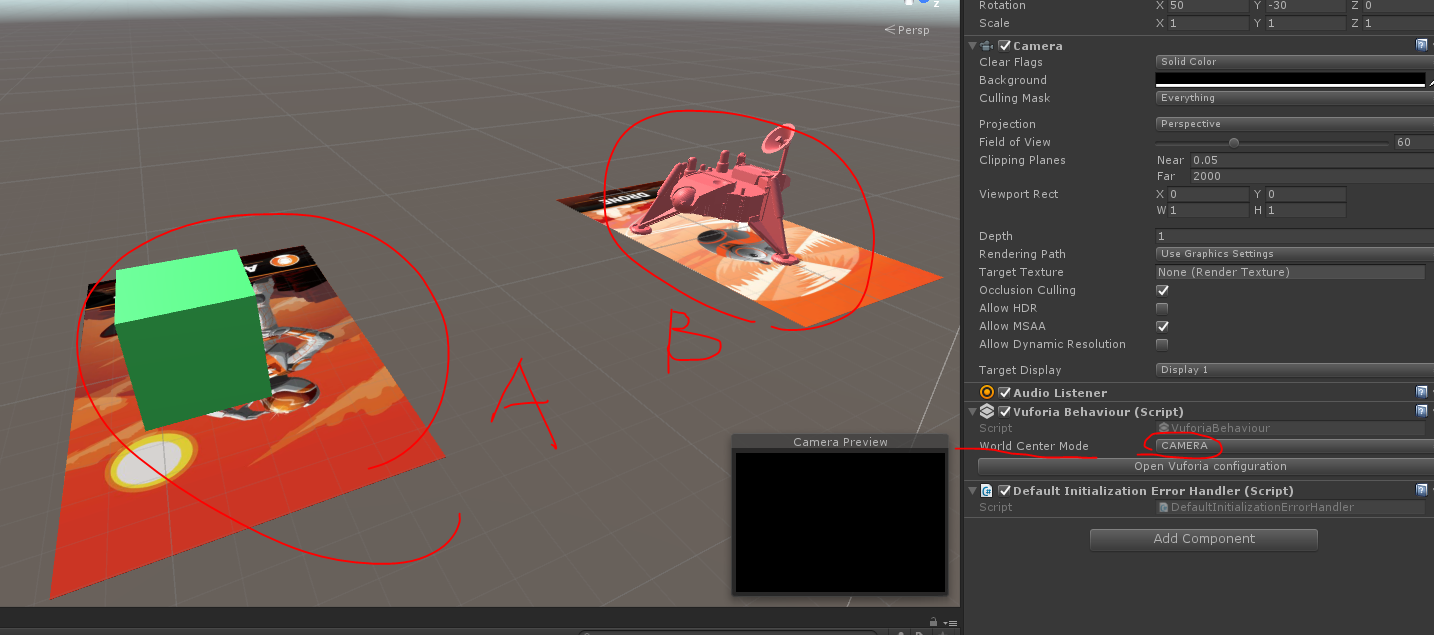This screenshot has width=1434, height=635.
Task: Click the Add Component button
Action: point(1204,539)
